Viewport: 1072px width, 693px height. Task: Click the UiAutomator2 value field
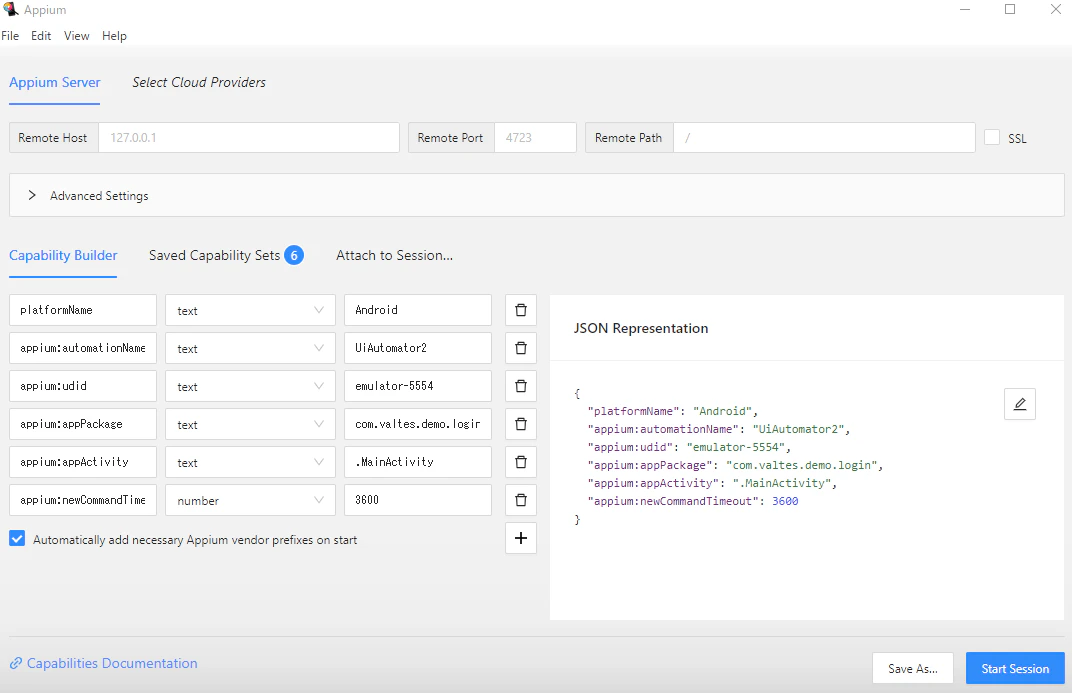pos(418,348)
